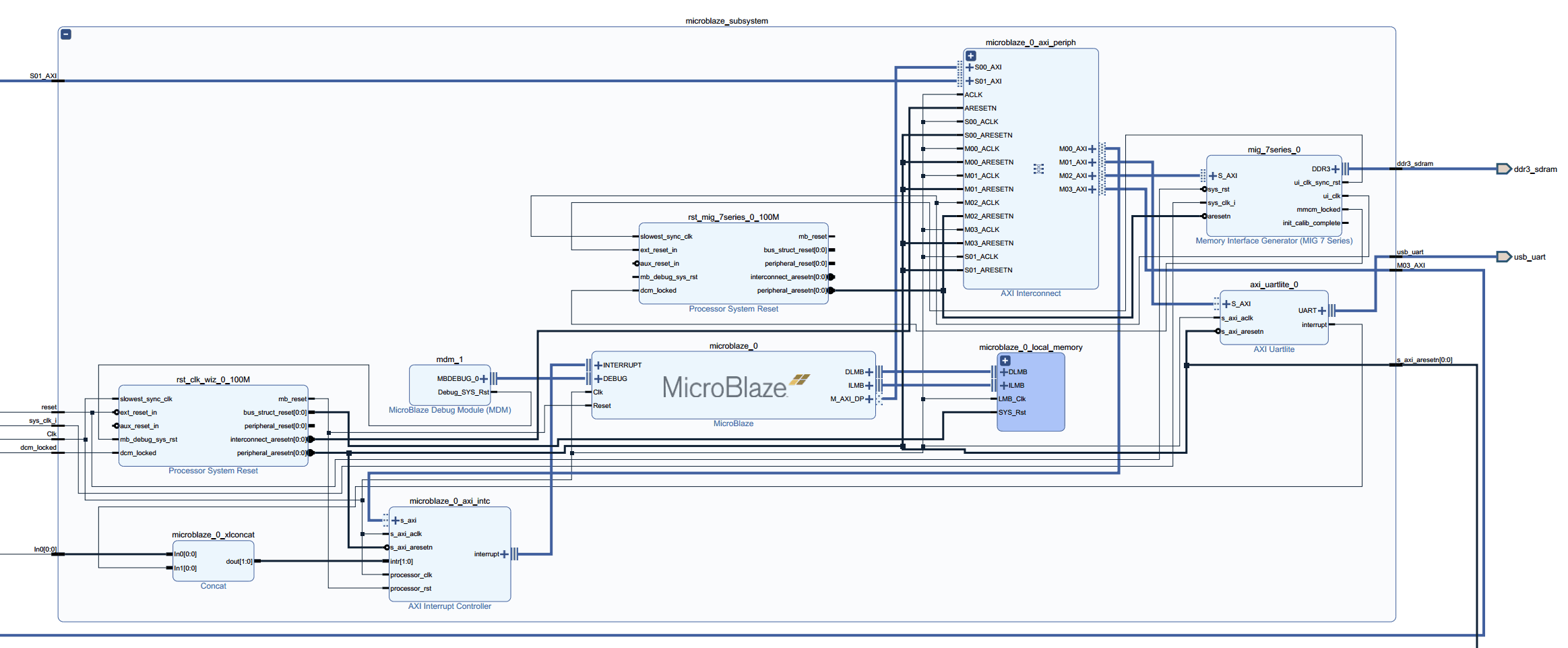Expand the DDR3 interface pin on mig_7series_0
The width and height of the screenshot is (1568, 648).
point(1336,169)
